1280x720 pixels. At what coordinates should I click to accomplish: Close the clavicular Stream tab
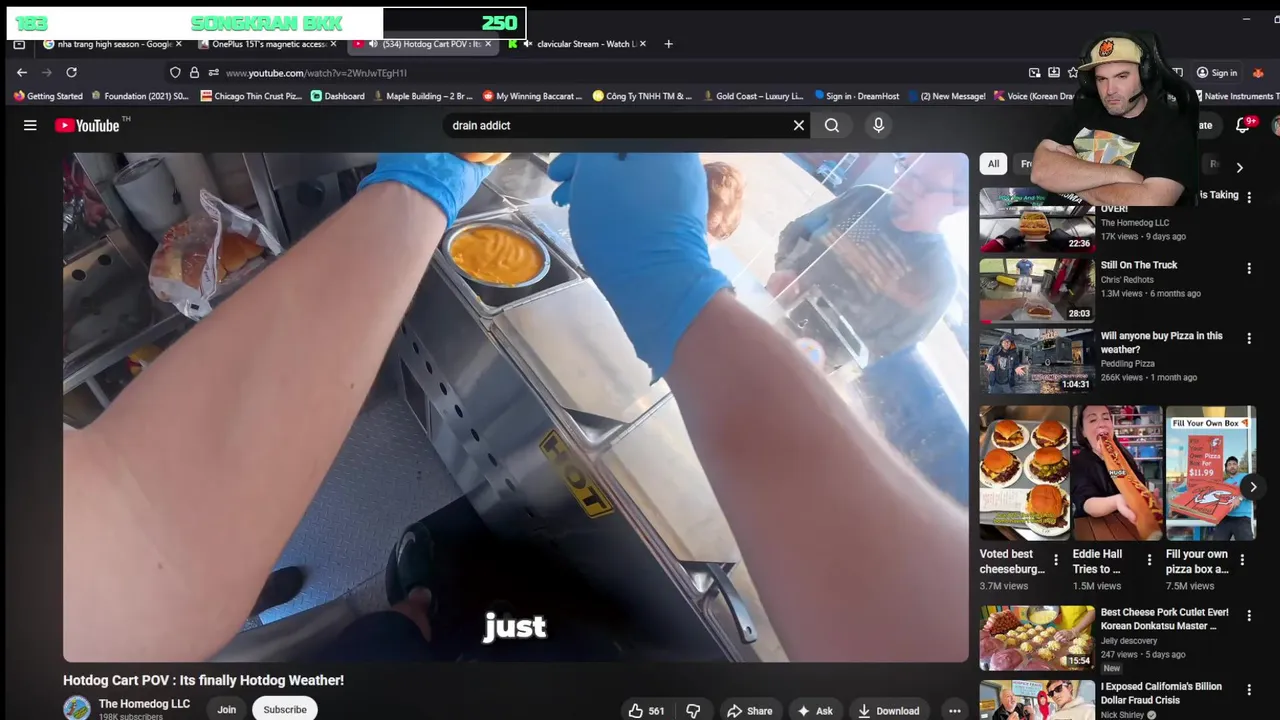click(x=642, y=44)
